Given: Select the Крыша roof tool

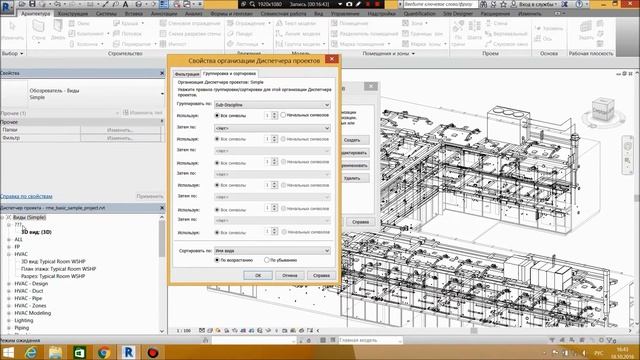Looking at the screenshot, I should [128, 24].
